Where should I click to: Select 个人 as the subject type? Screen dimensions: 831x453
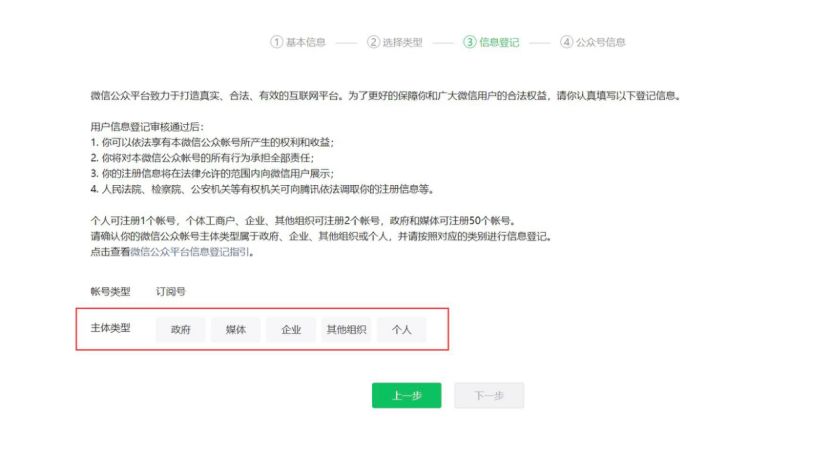401,330
